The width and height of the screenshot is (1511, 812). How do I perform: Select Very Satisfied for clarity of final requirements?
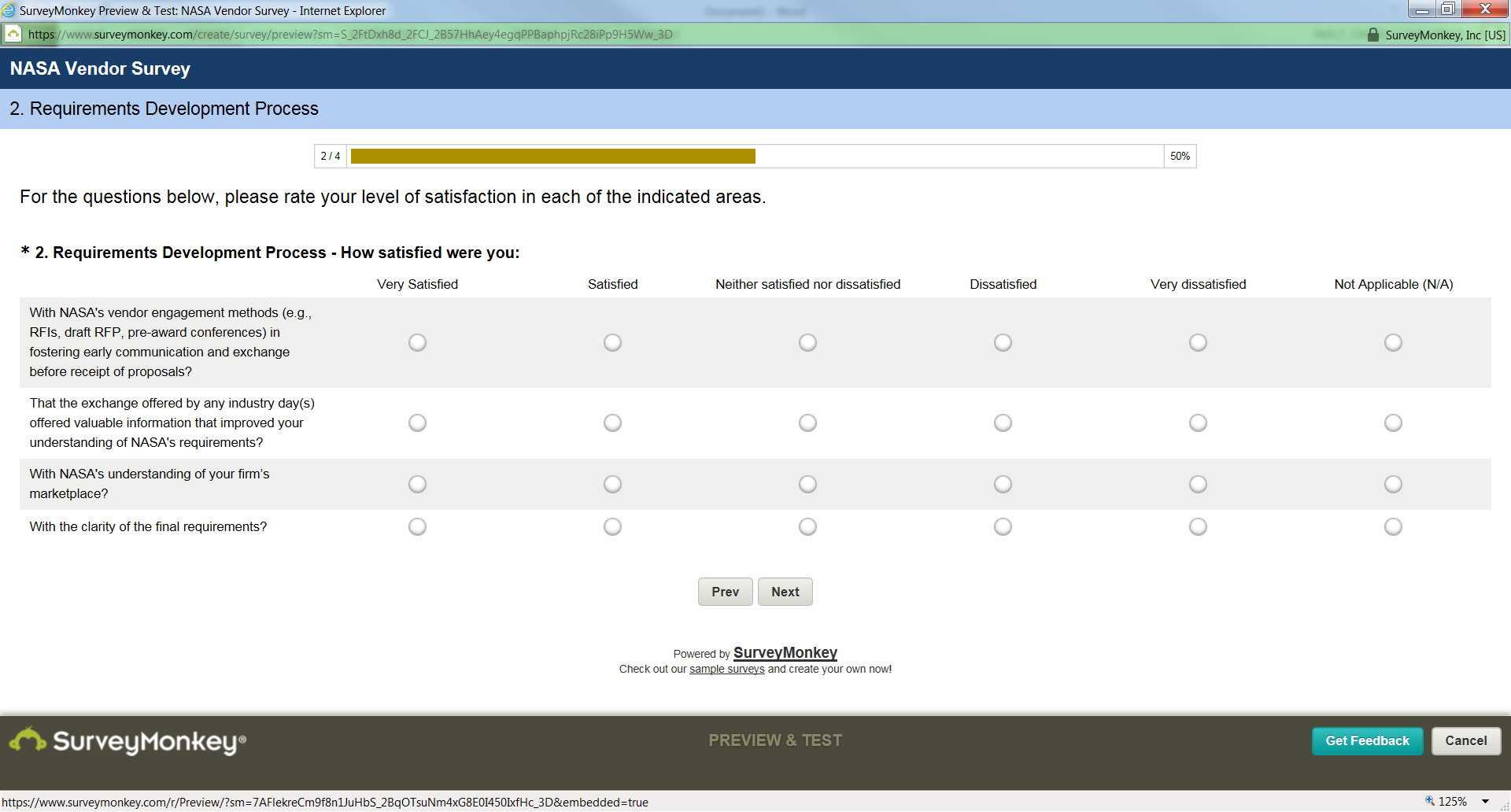[417, 526]
